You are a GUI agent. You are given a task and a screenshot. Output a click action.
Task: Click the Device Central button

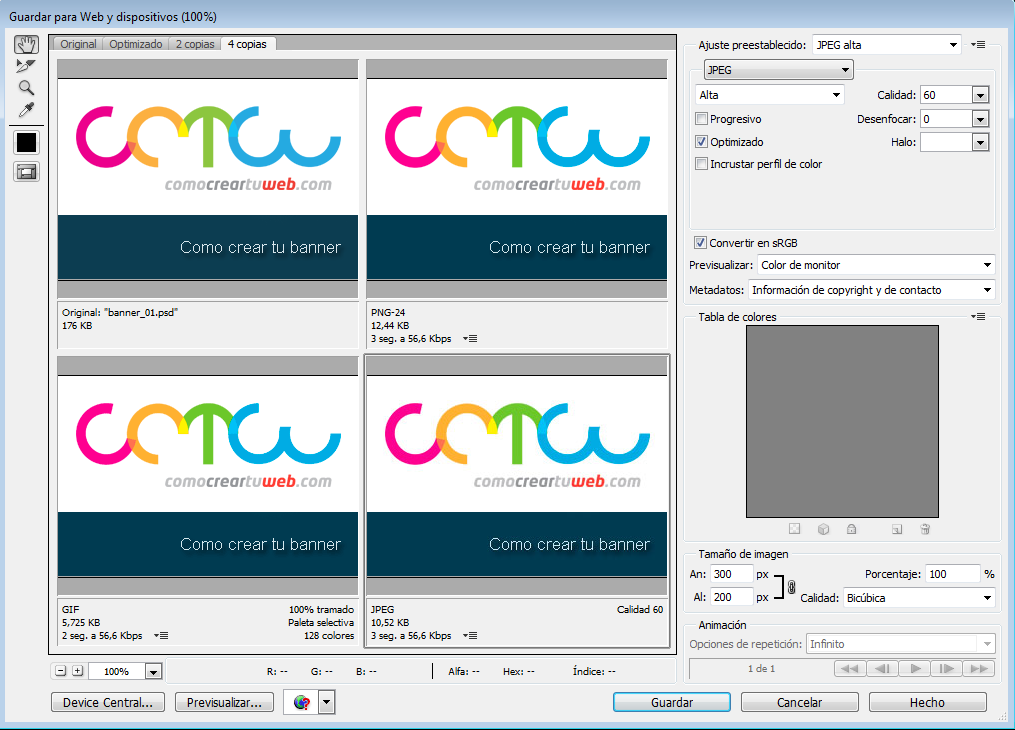click(108, 702)
